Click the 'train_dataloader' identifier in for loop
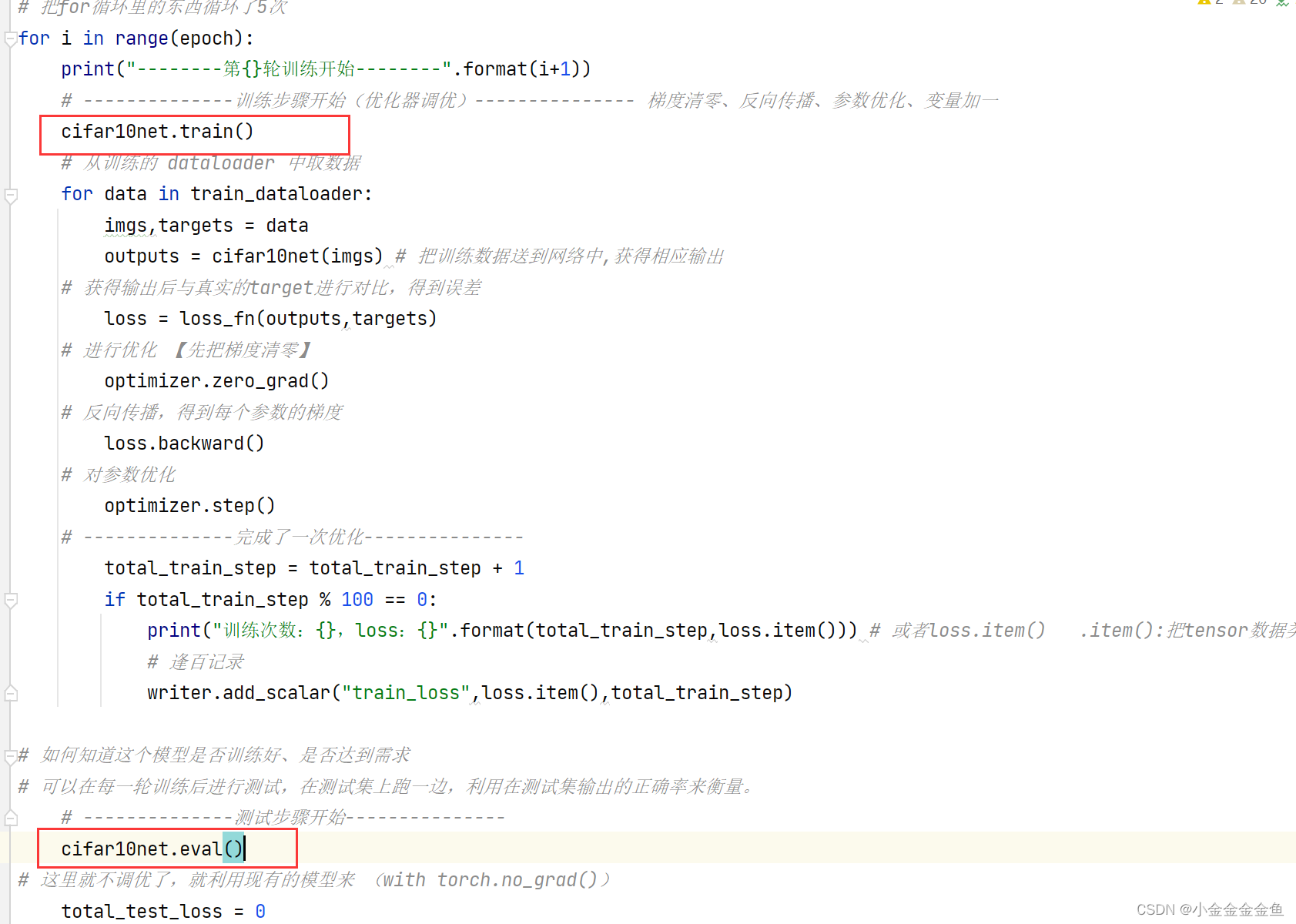The image size is (1296, 924). click(x=276, y=194)
